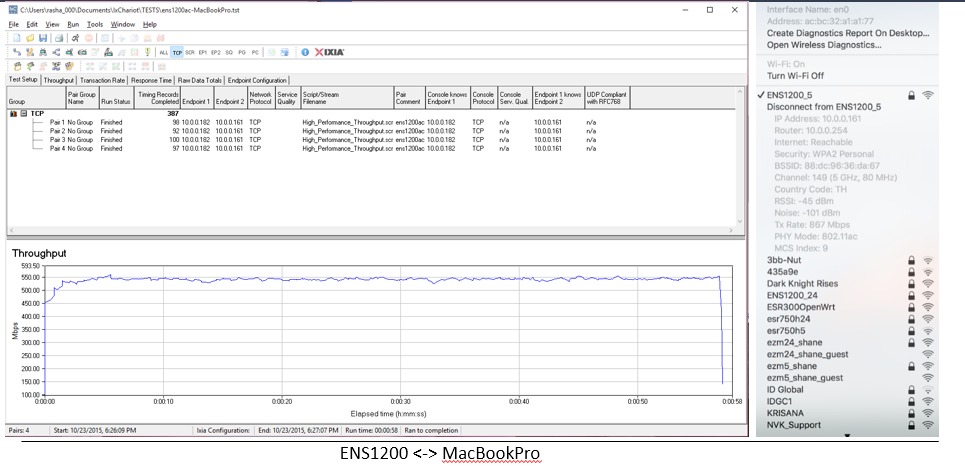Click the red Stop test icon
The width and height of the screenshot is (965, 474).
coord(89,38)
